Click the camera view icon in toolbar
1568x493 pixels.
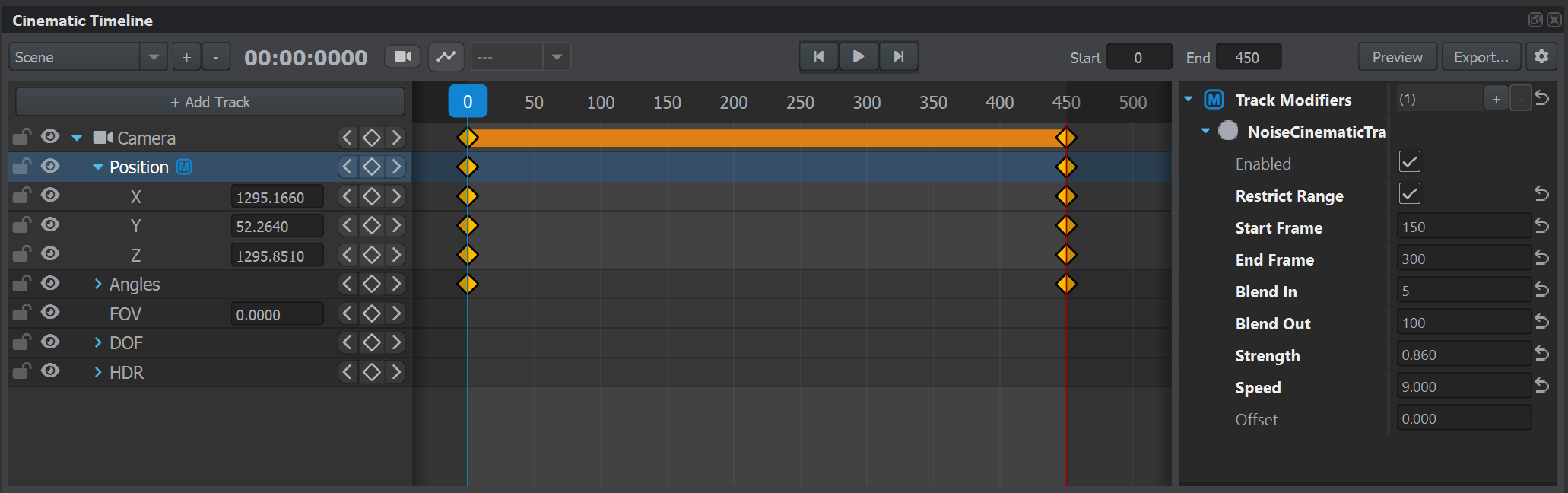pyautogui.click(x=402, y=56)
